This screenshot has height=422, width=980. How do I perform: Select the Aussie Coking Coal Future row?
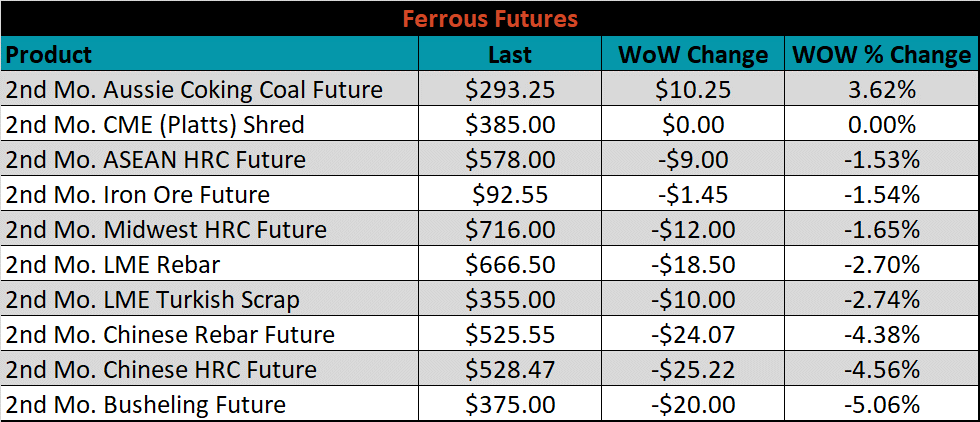[490, 89]
